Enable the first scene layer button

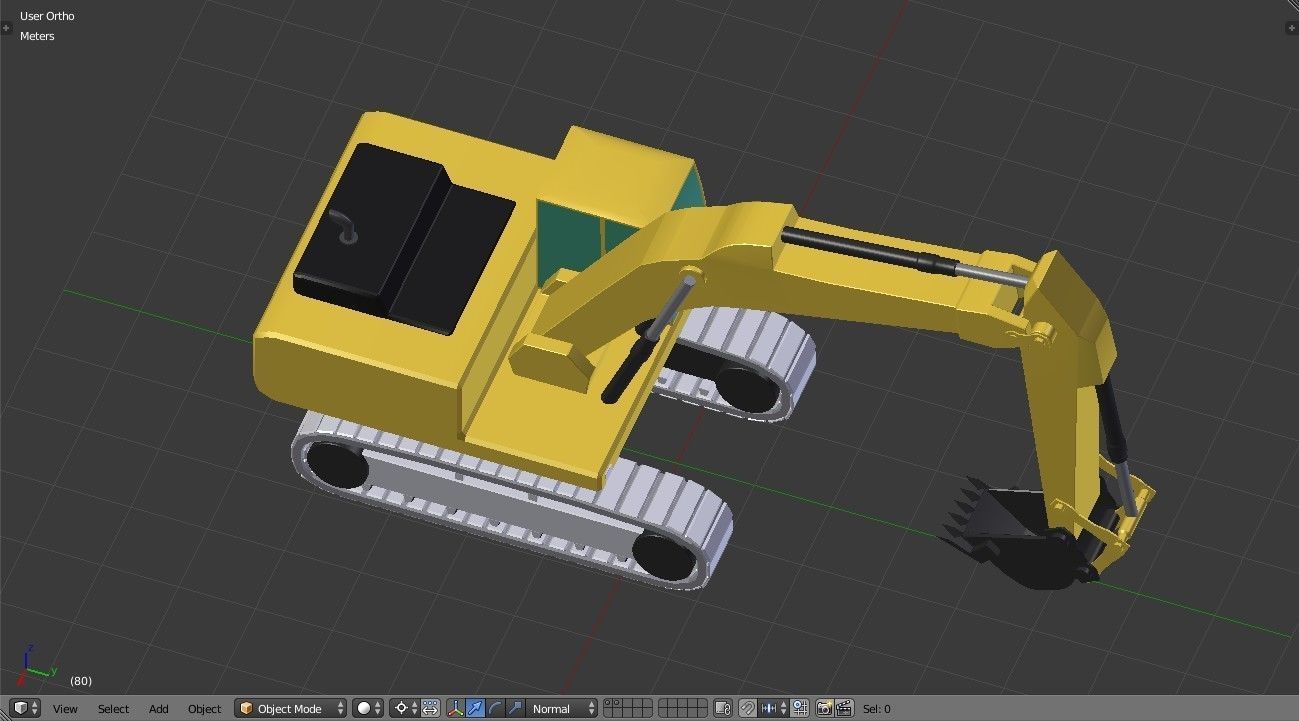coord(607,704)
